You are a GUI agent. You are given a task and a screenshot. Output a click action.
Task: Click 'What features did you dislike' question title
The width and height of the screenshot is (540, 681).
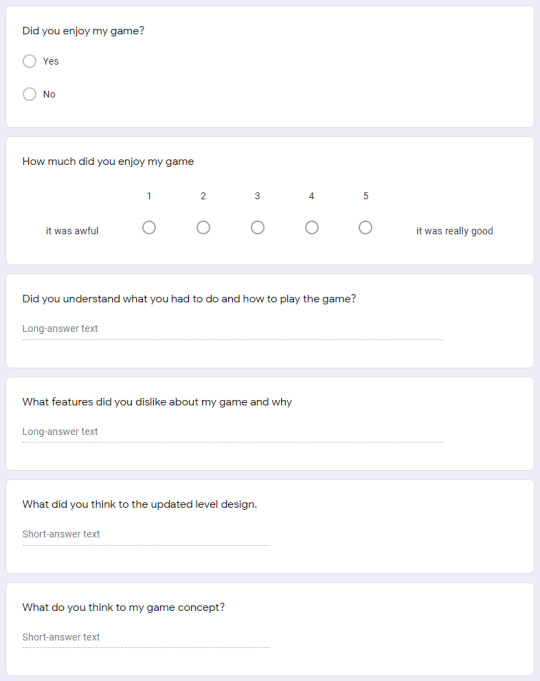point(157,402)
